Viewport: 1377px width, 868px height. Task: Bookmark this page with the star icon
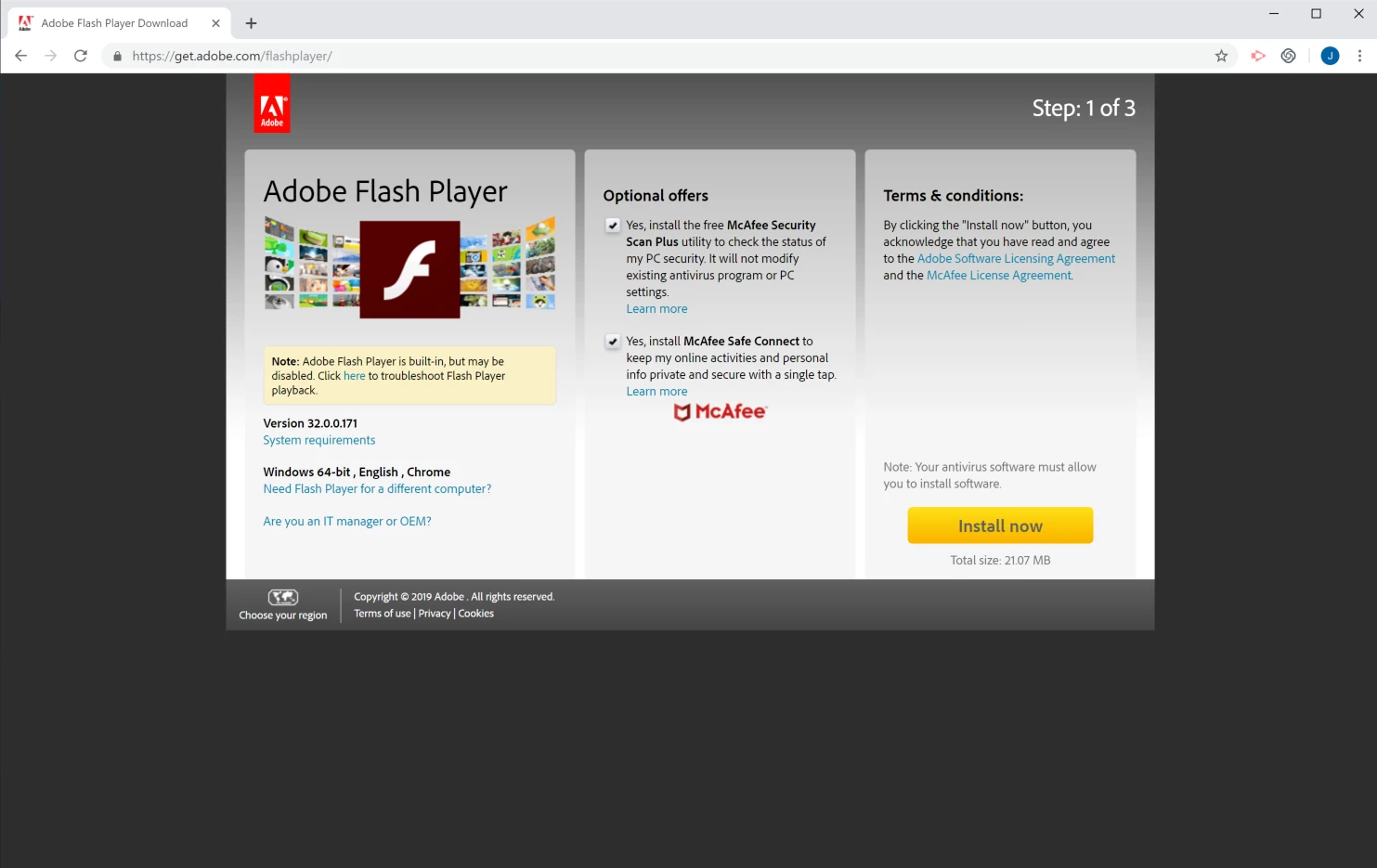click(1221, 56)
